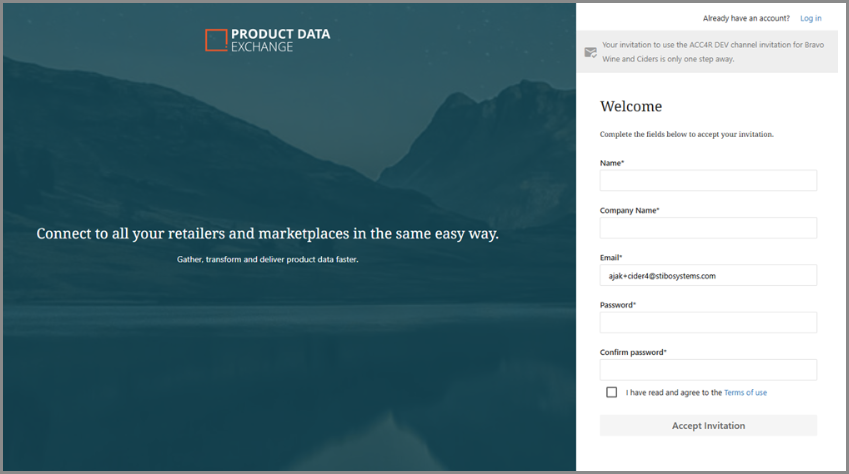Focus the Name input field

[x=708, y=180]
